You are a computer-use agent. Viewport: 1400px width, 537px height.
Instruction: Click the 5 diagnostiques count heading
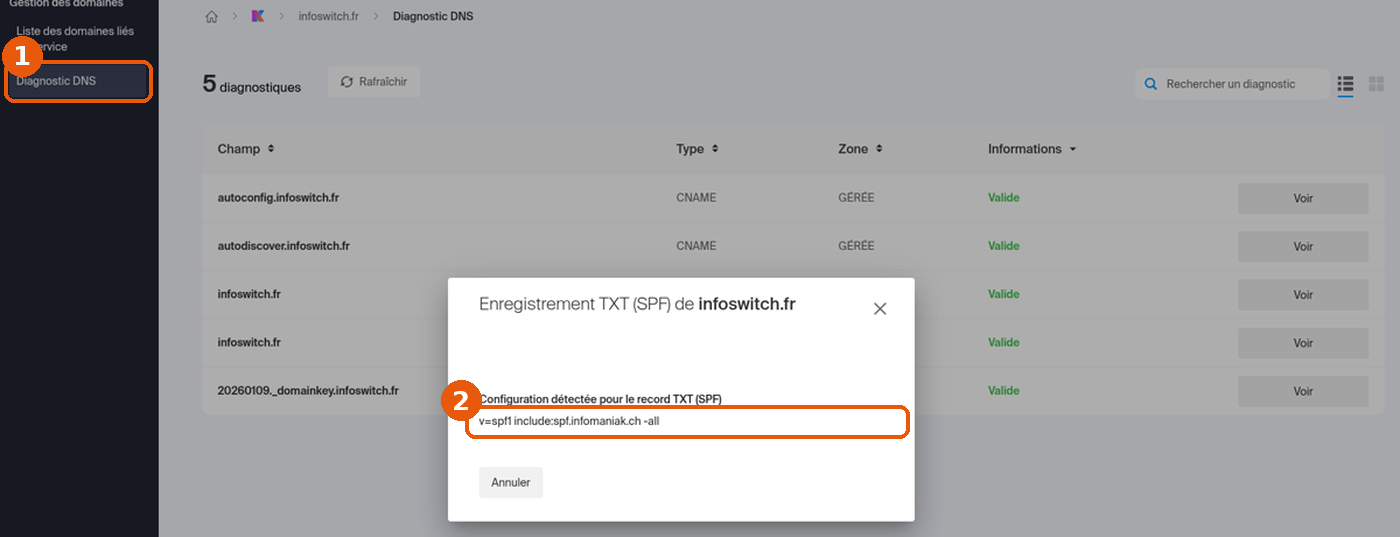pyautogui.click(x=252, y=85)
